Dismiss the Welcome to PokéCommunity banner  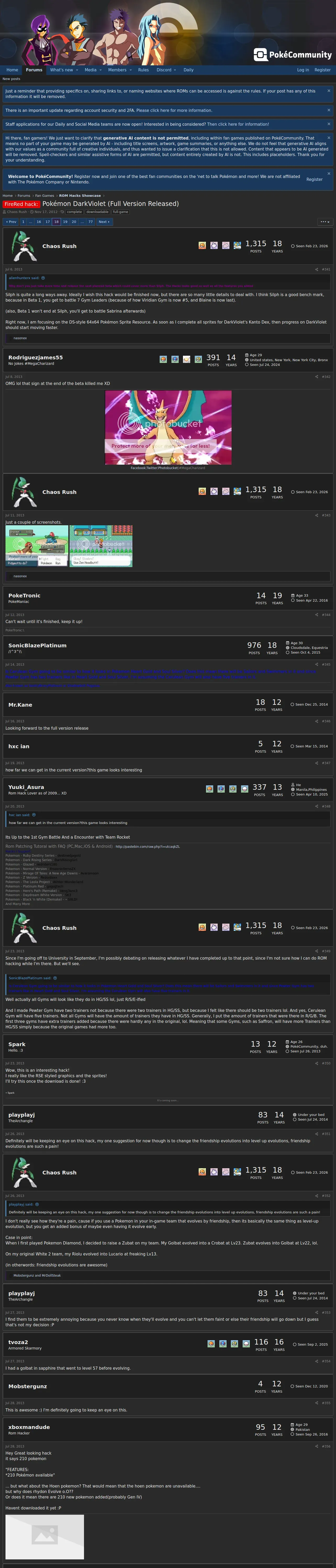pyautogui.click(x=329, y=174)
